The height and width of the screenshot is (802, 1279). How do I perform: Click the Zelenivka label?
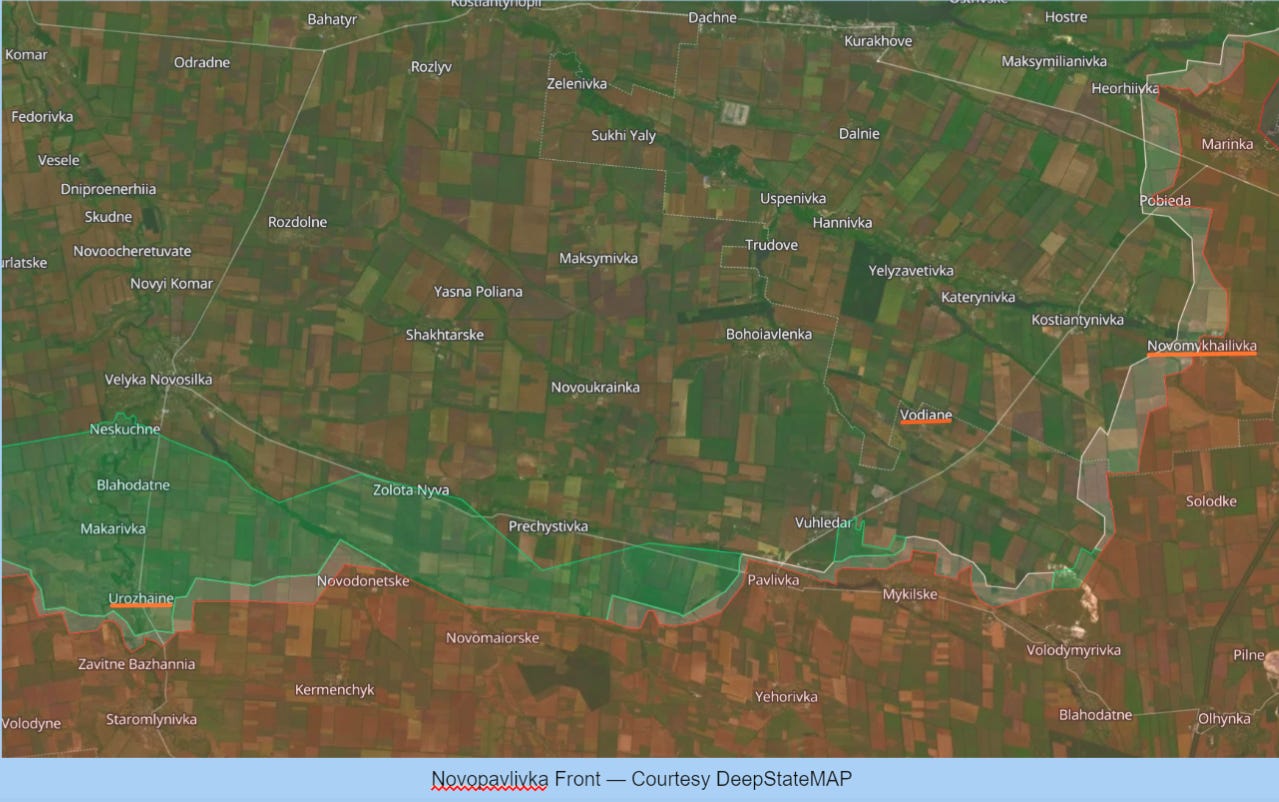(577, 84)
